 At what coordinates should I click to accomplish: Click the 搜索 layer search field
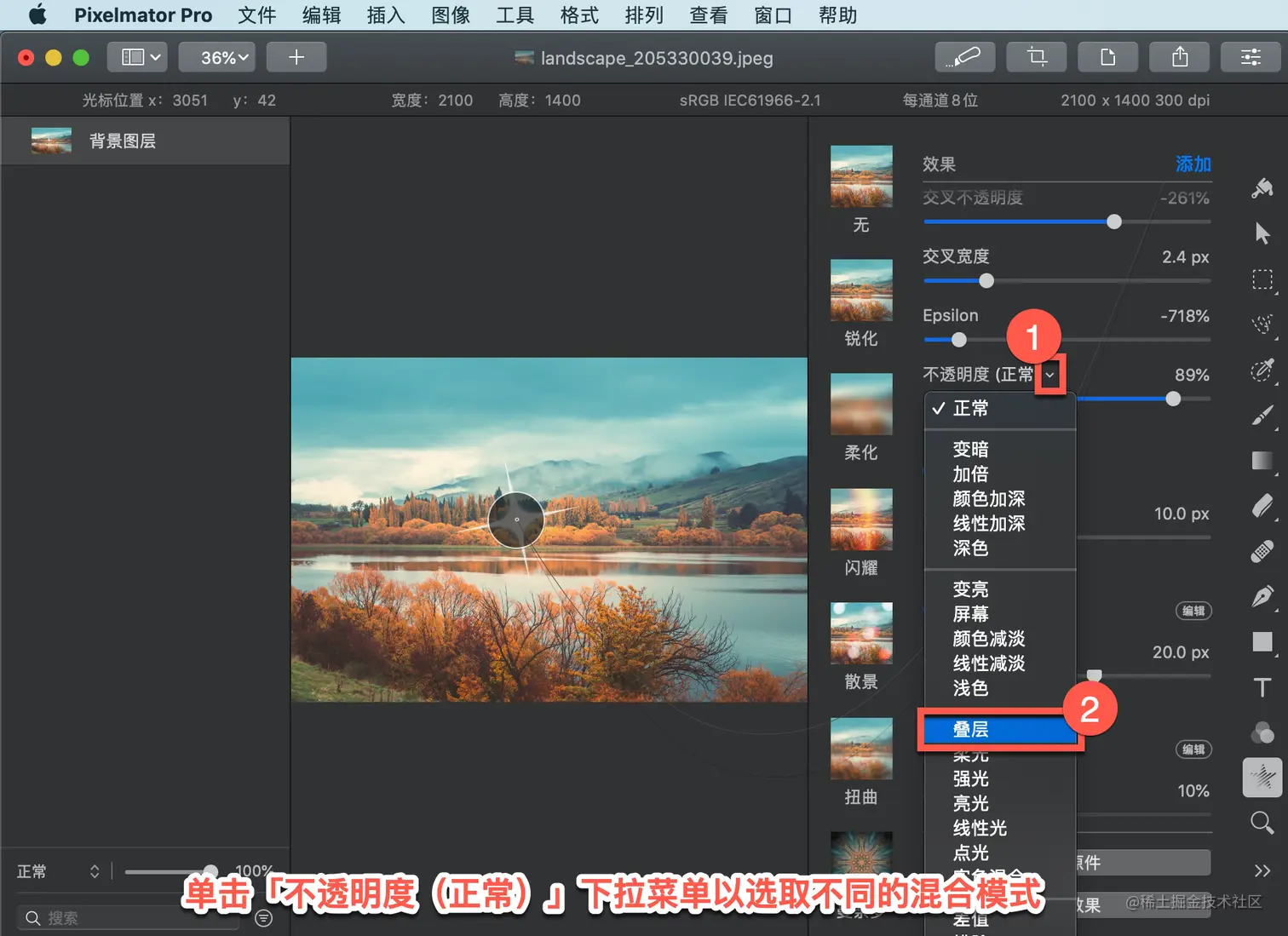click(128, 918)
